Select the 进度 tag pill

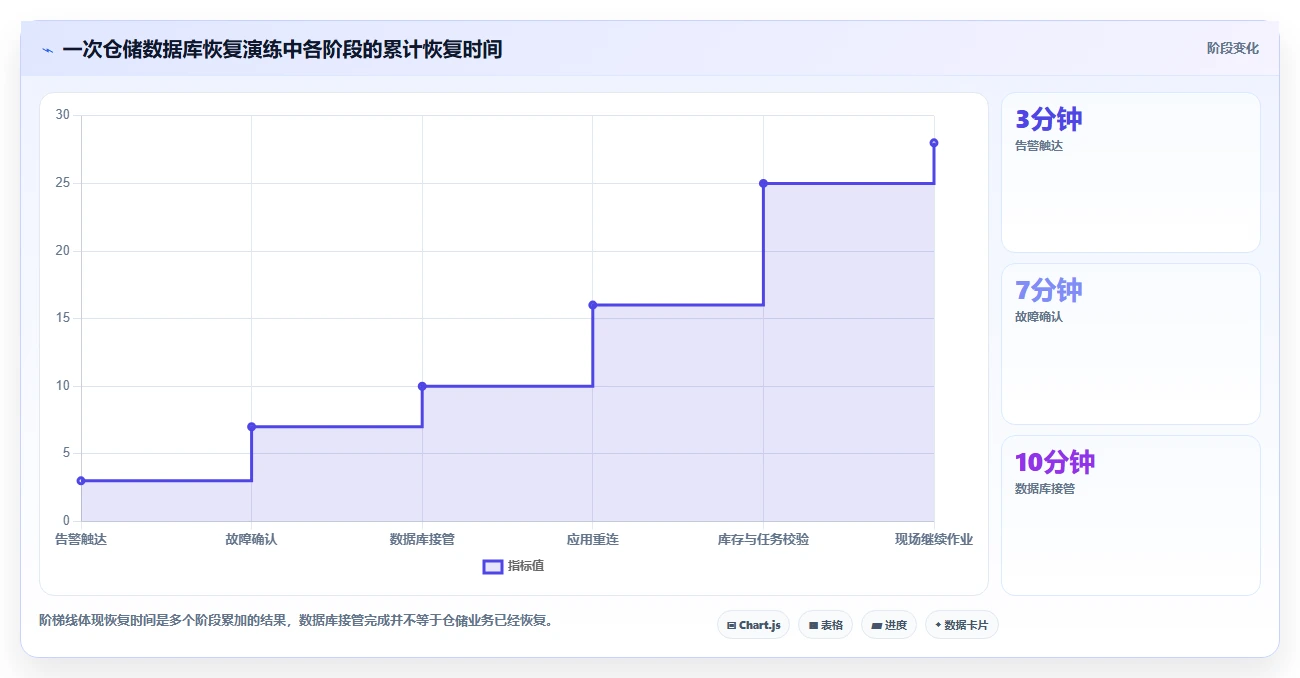click(888, 625)
